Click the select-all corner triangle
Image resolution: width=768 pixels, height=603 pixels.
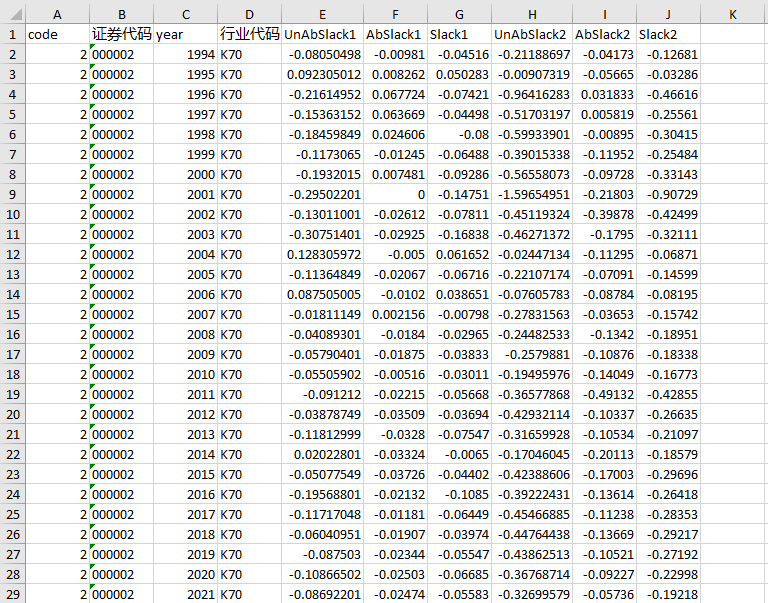16,15
